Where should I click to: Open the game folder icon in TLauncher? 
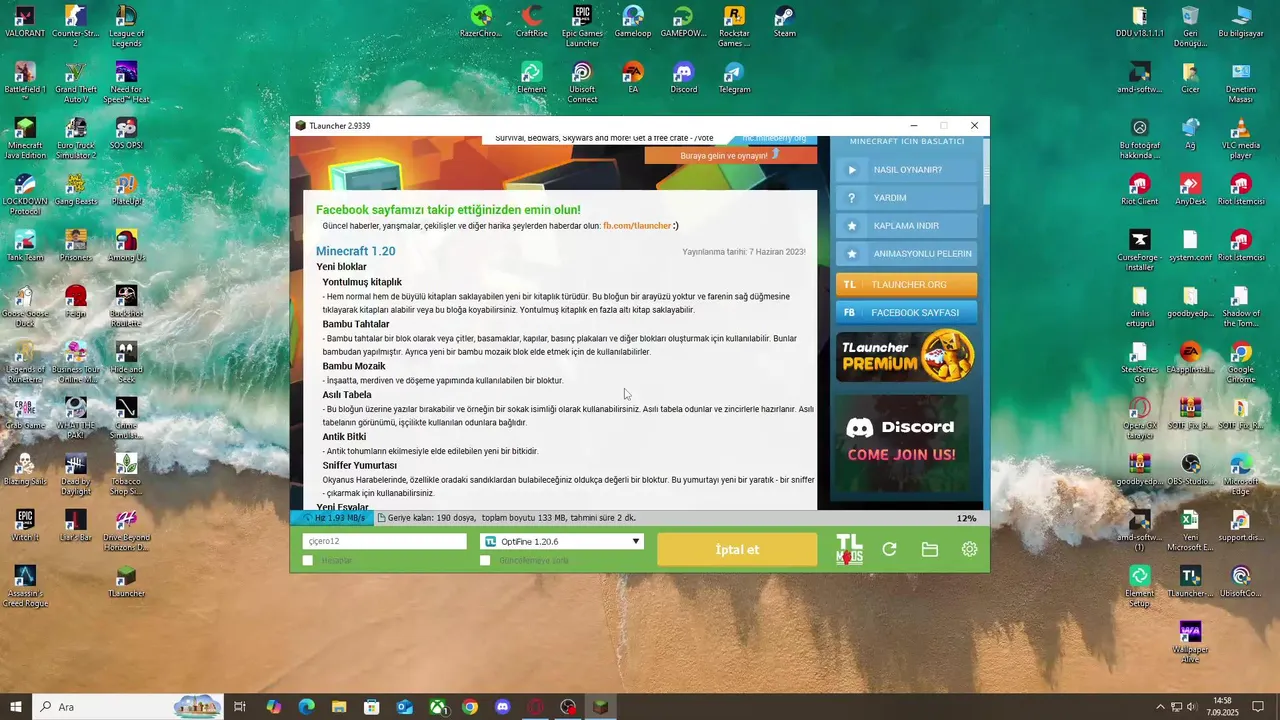click(x=929, y=549)
